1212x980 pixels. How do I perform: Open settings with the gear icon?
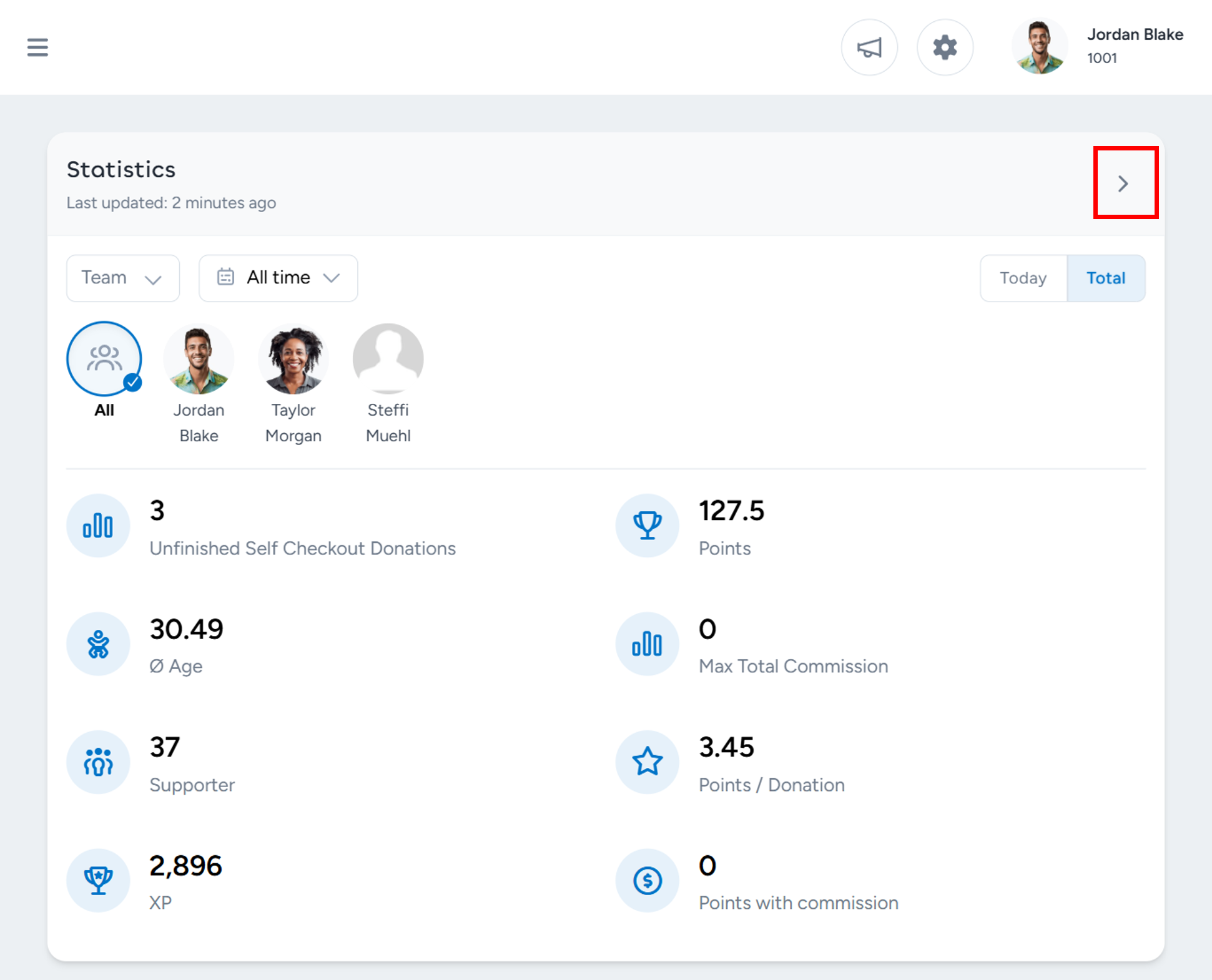tap(945, 47)
